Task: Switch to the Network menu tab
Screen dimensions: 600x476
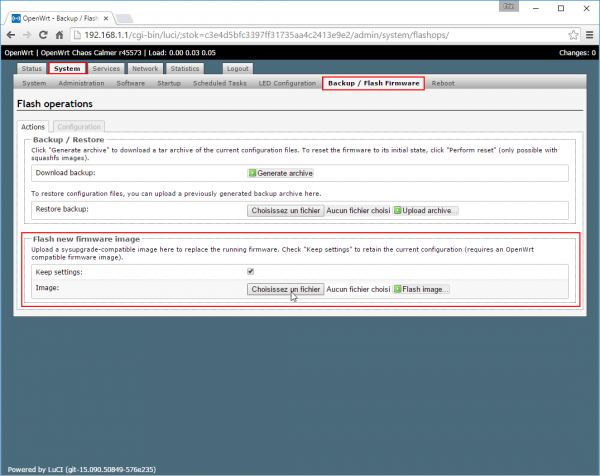Action: tap(144, 69)
